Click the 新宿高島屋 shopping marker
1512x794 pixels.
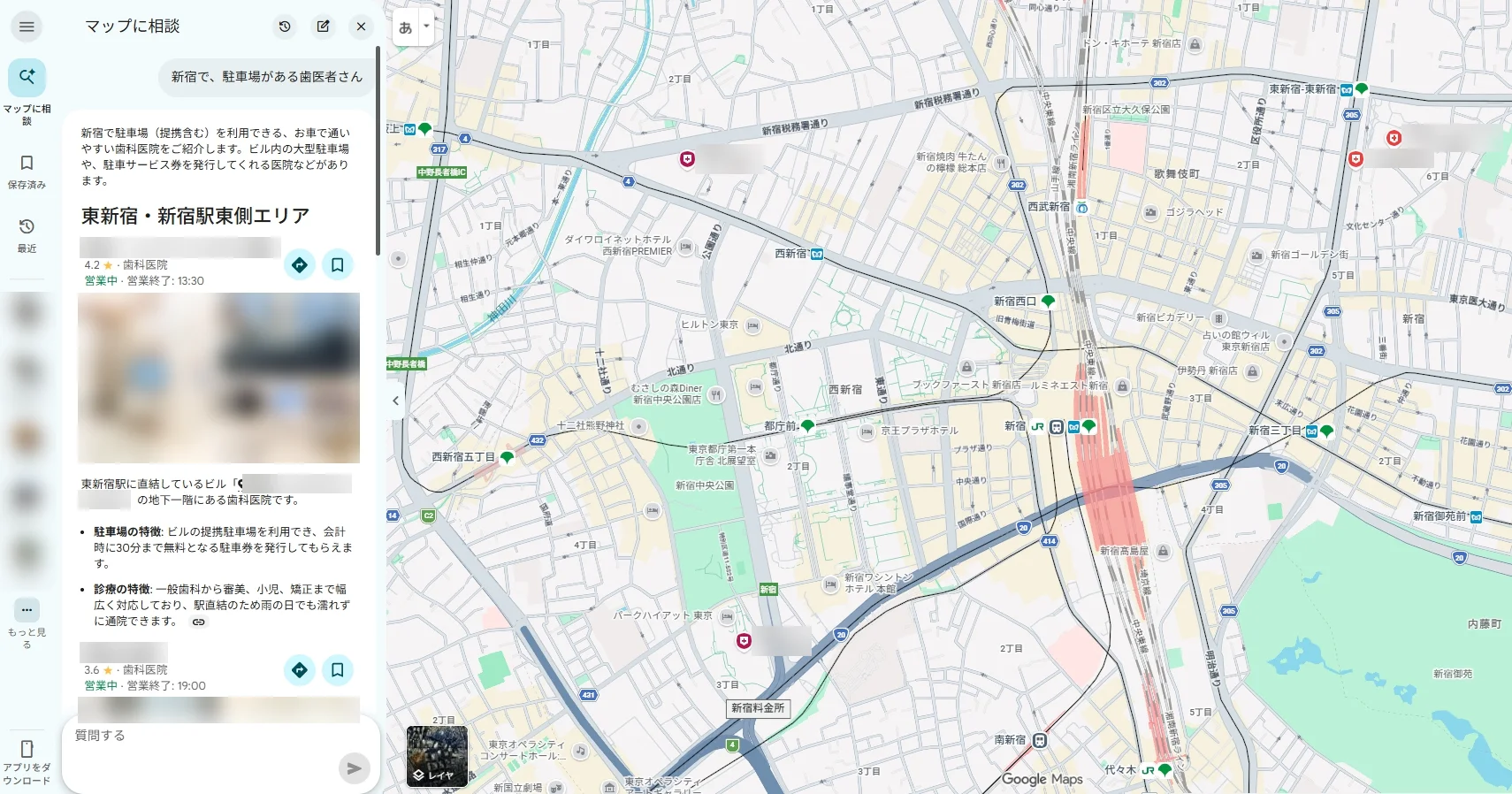1164,552
